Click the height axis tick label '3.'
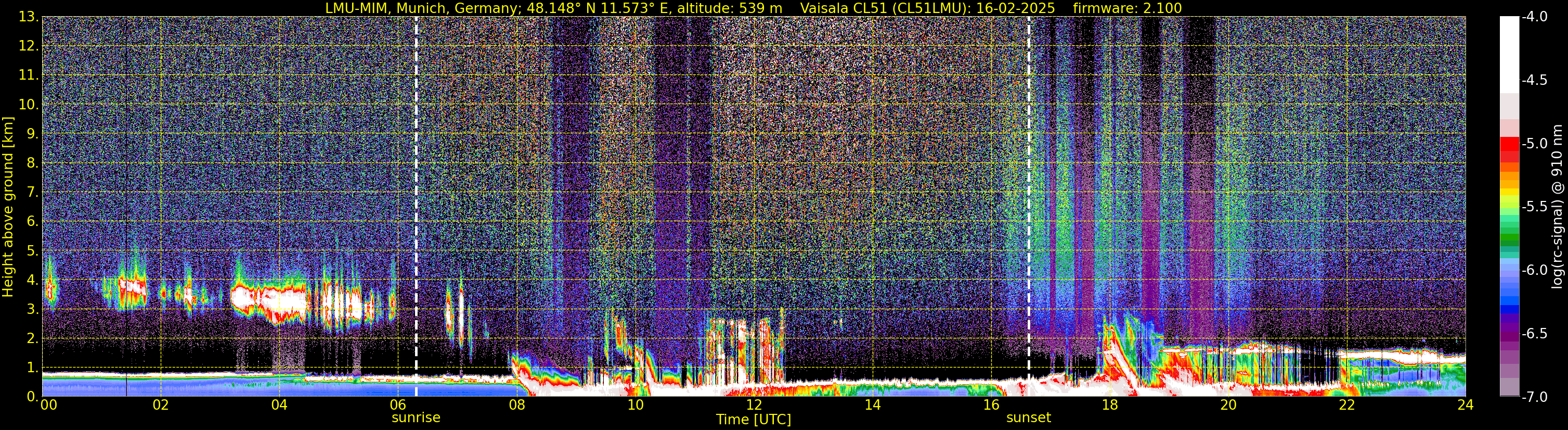 coord(32,309)
